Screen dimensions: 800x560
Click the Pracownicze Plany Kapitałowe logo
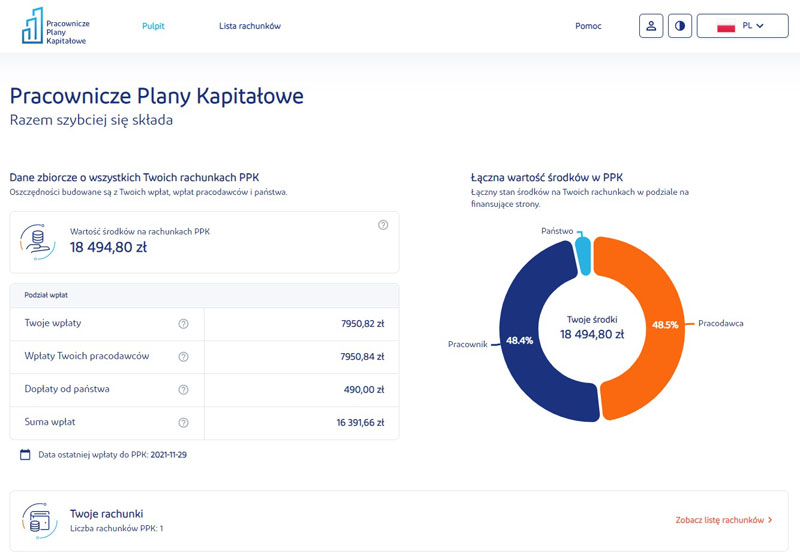point(54,26)
